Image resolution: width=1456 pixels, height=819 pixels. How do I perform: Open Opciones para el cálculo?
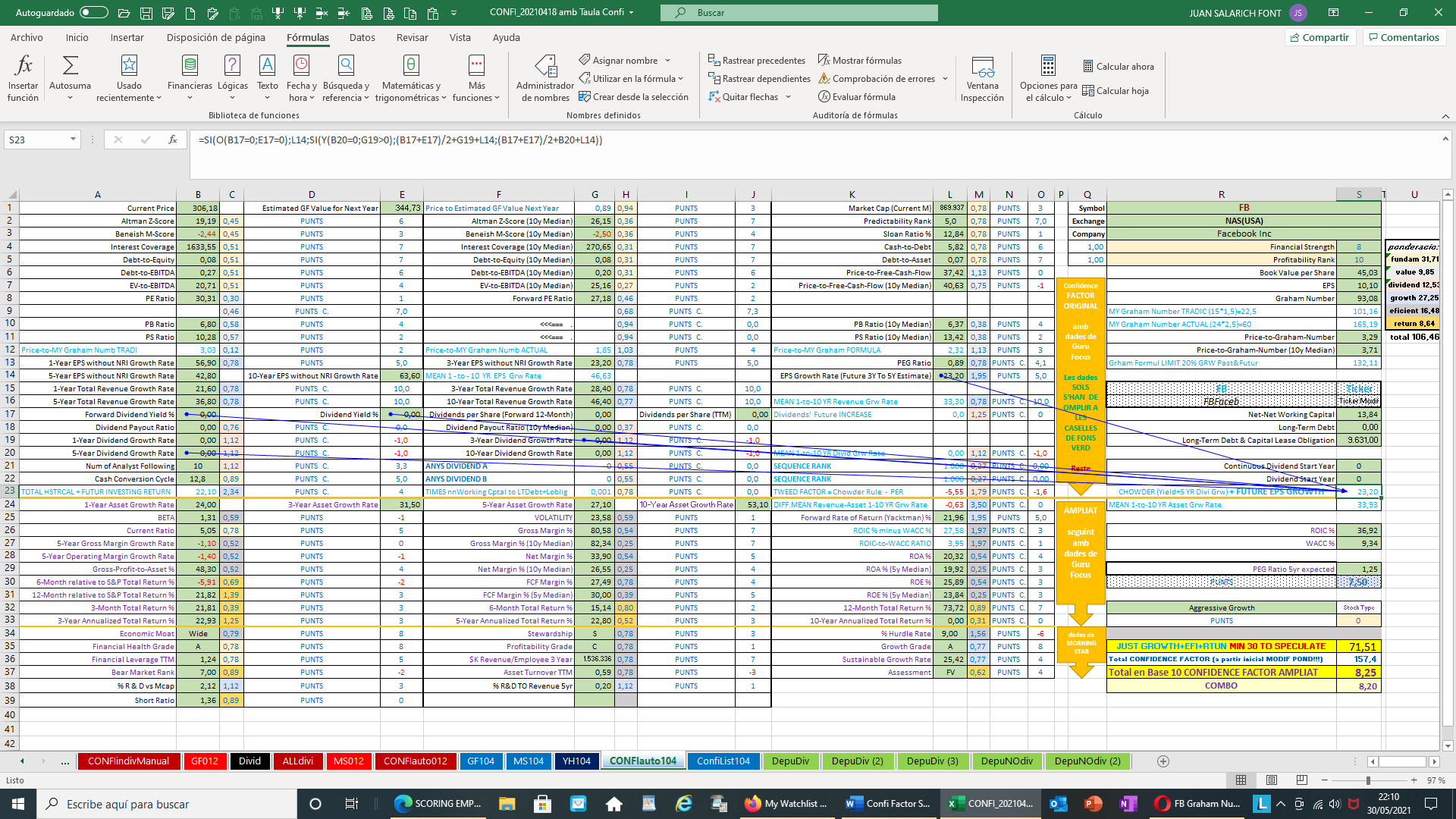tap(1048, 77)
